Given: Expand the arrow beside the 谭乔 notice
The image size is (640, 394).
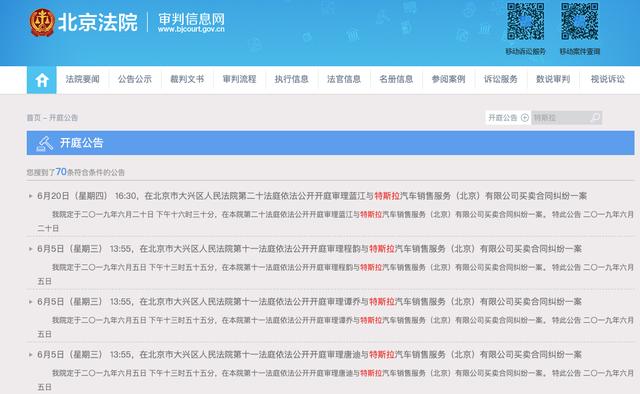Looking at the screenshot, I should pyautogui.click(x=30, y=302).
